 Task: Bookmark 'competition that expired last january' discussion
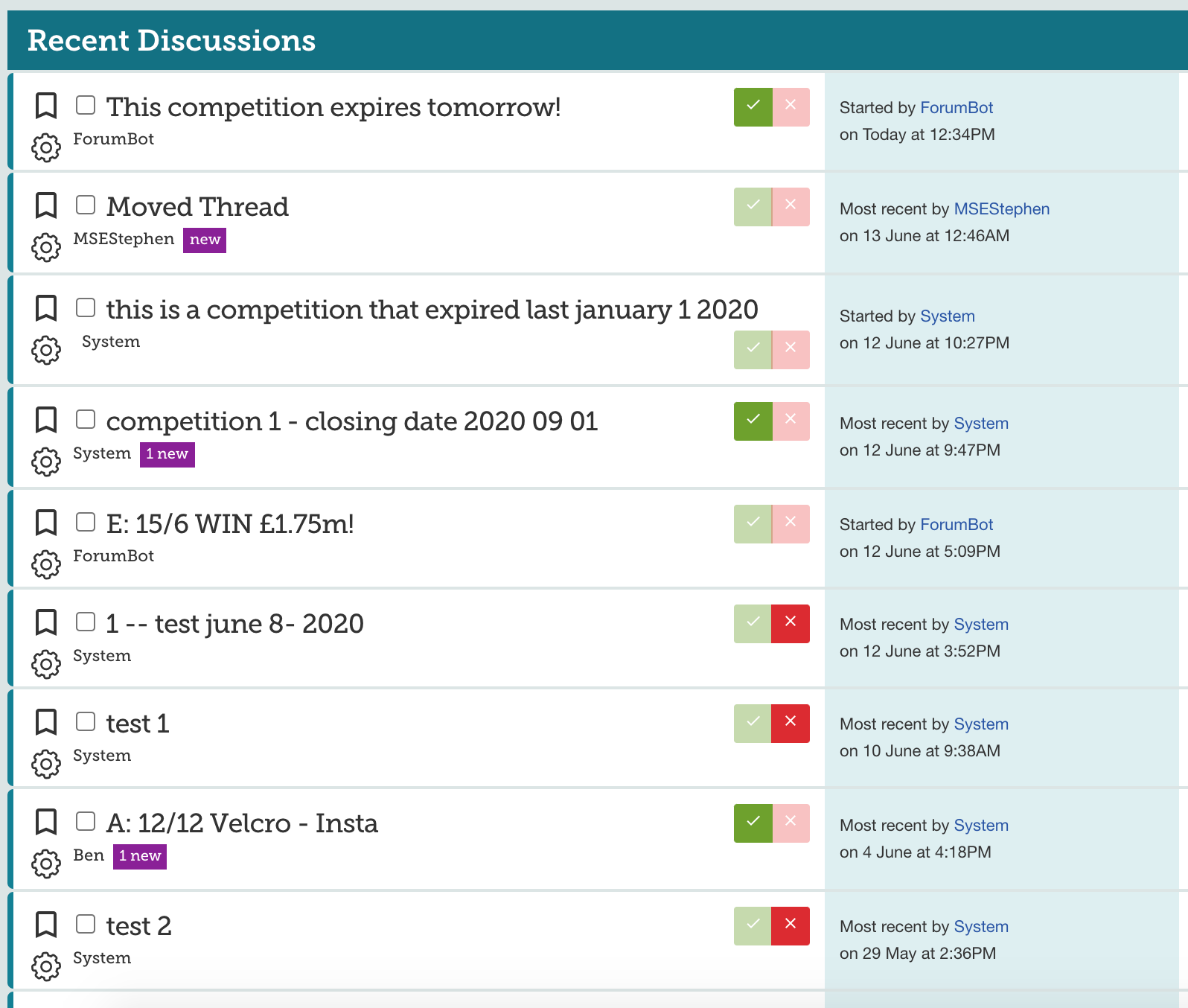[x=46, y=308]
